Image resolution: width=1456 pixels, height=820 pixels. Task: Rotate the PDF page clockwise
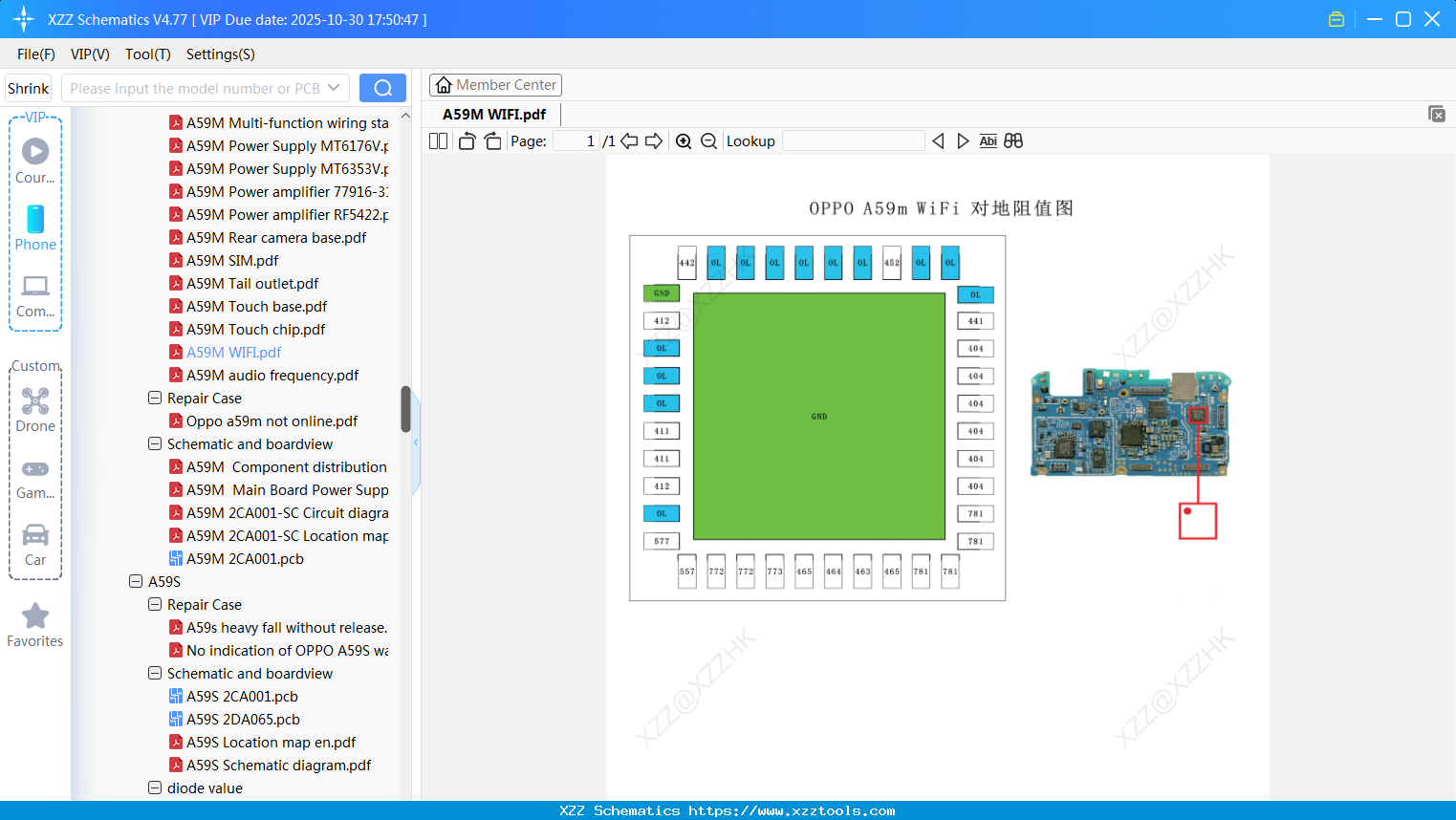pyautogui.click(x=491, y=140)
